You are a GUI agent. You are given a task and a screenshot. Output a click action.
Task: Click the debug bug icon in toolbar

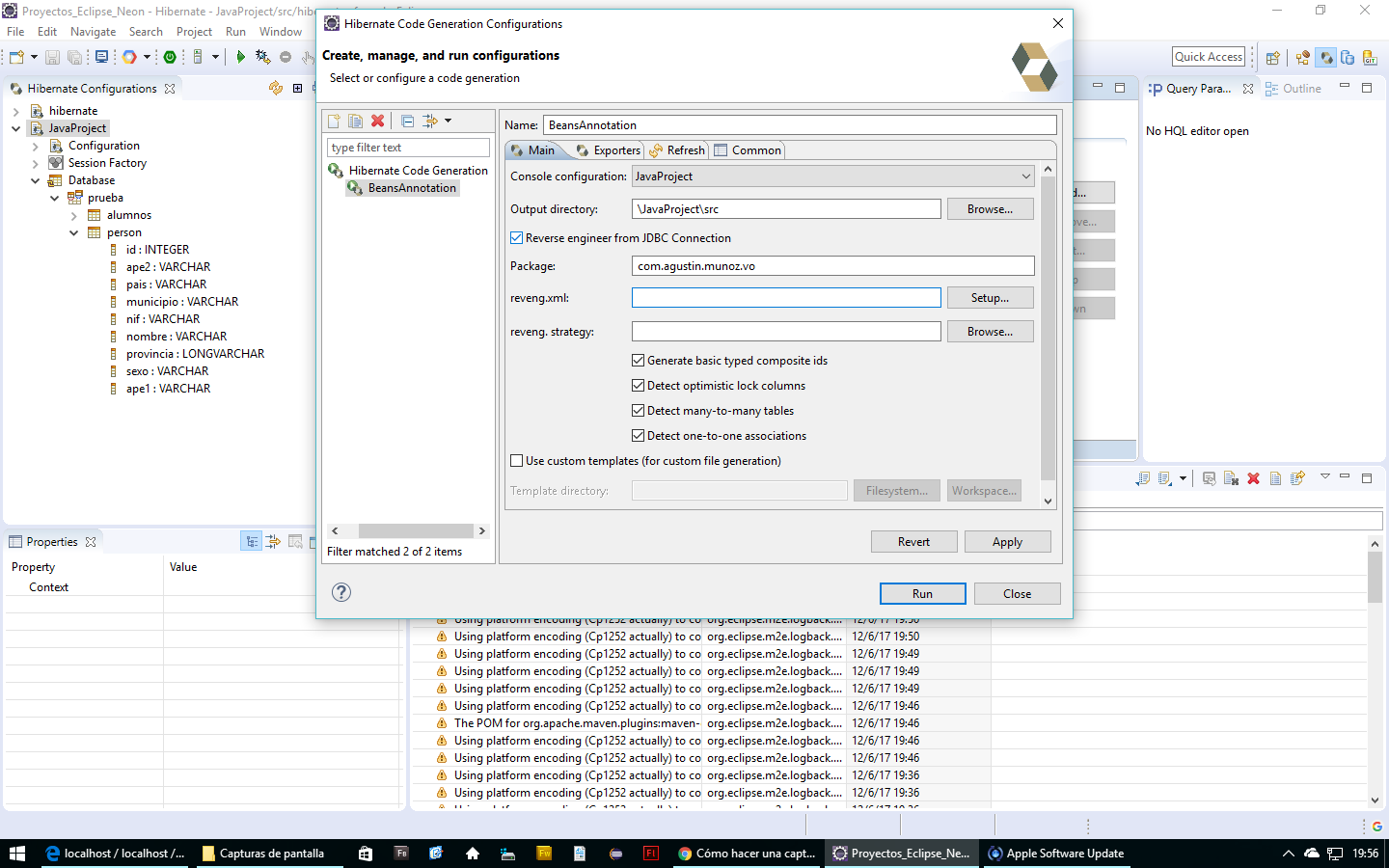click(x=262, y=57)
